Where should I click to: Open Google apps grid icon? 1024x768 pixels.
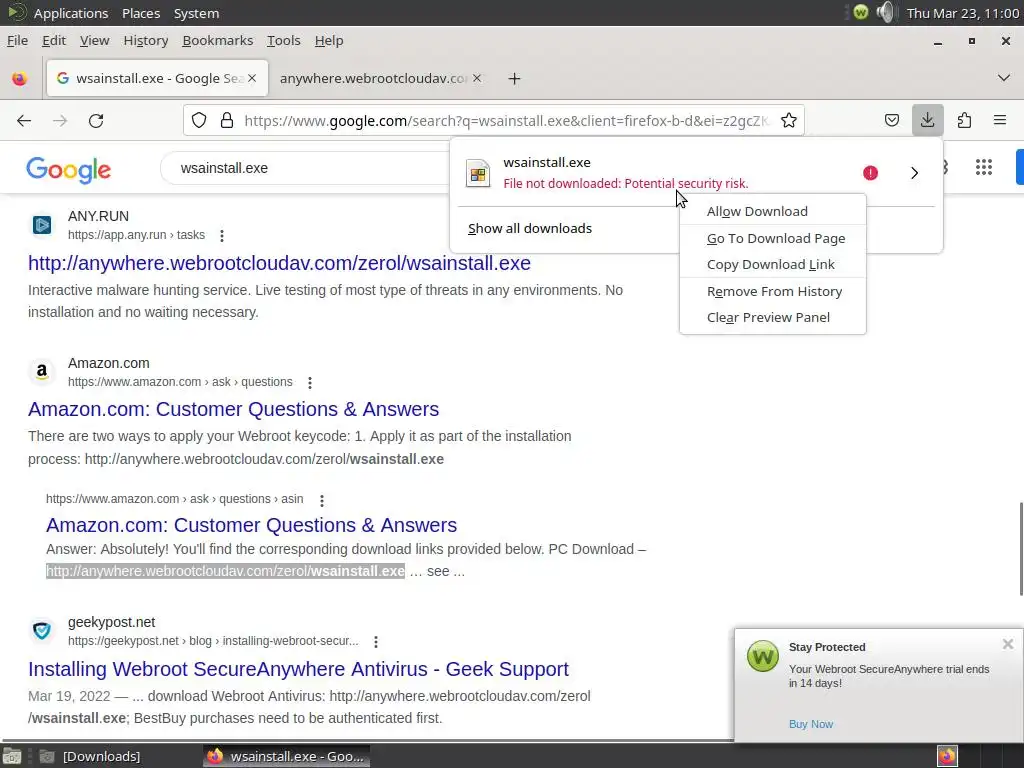click(984, 168)
